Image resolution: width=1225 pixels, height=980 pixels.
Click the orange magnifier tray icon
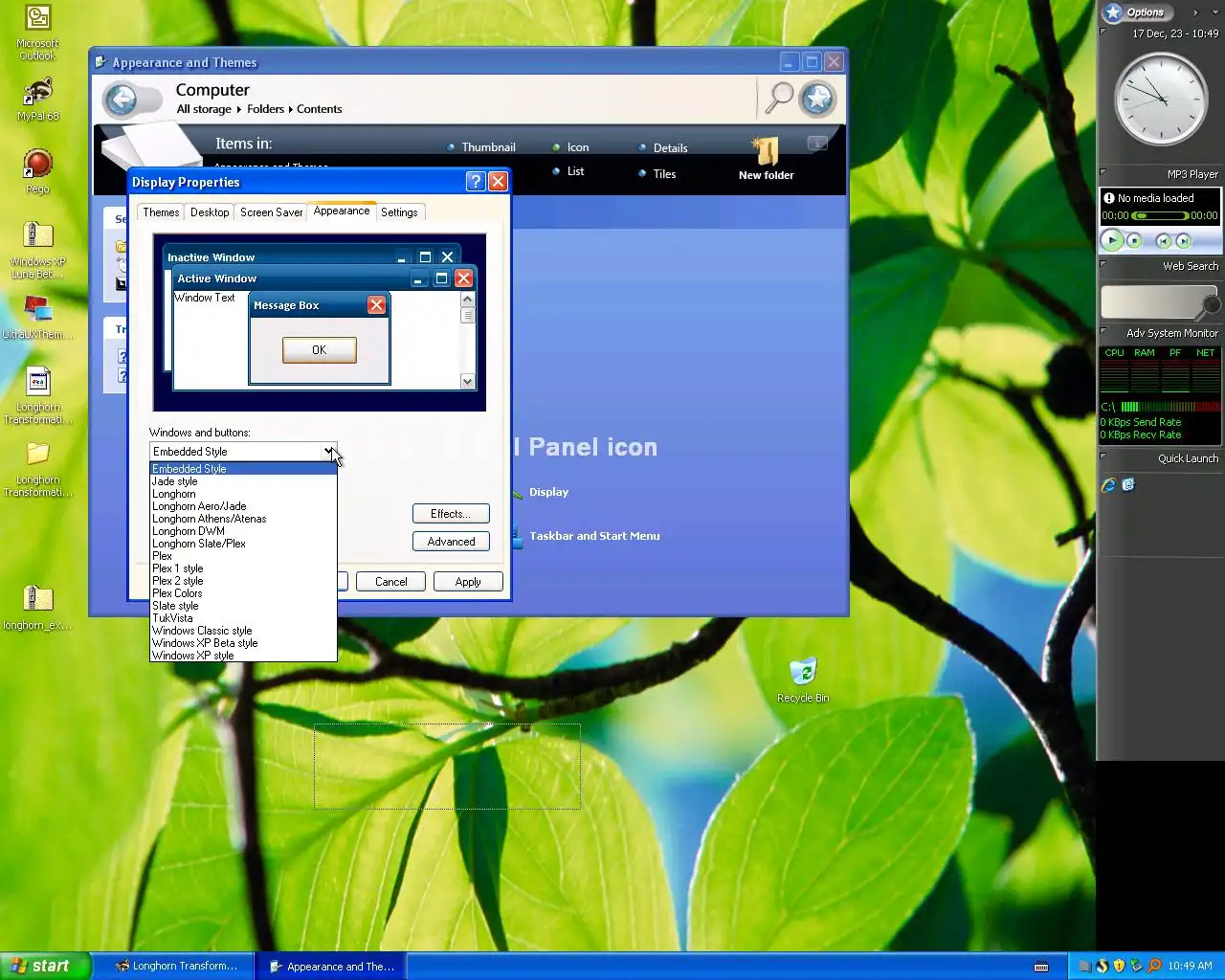[1154, 966]
